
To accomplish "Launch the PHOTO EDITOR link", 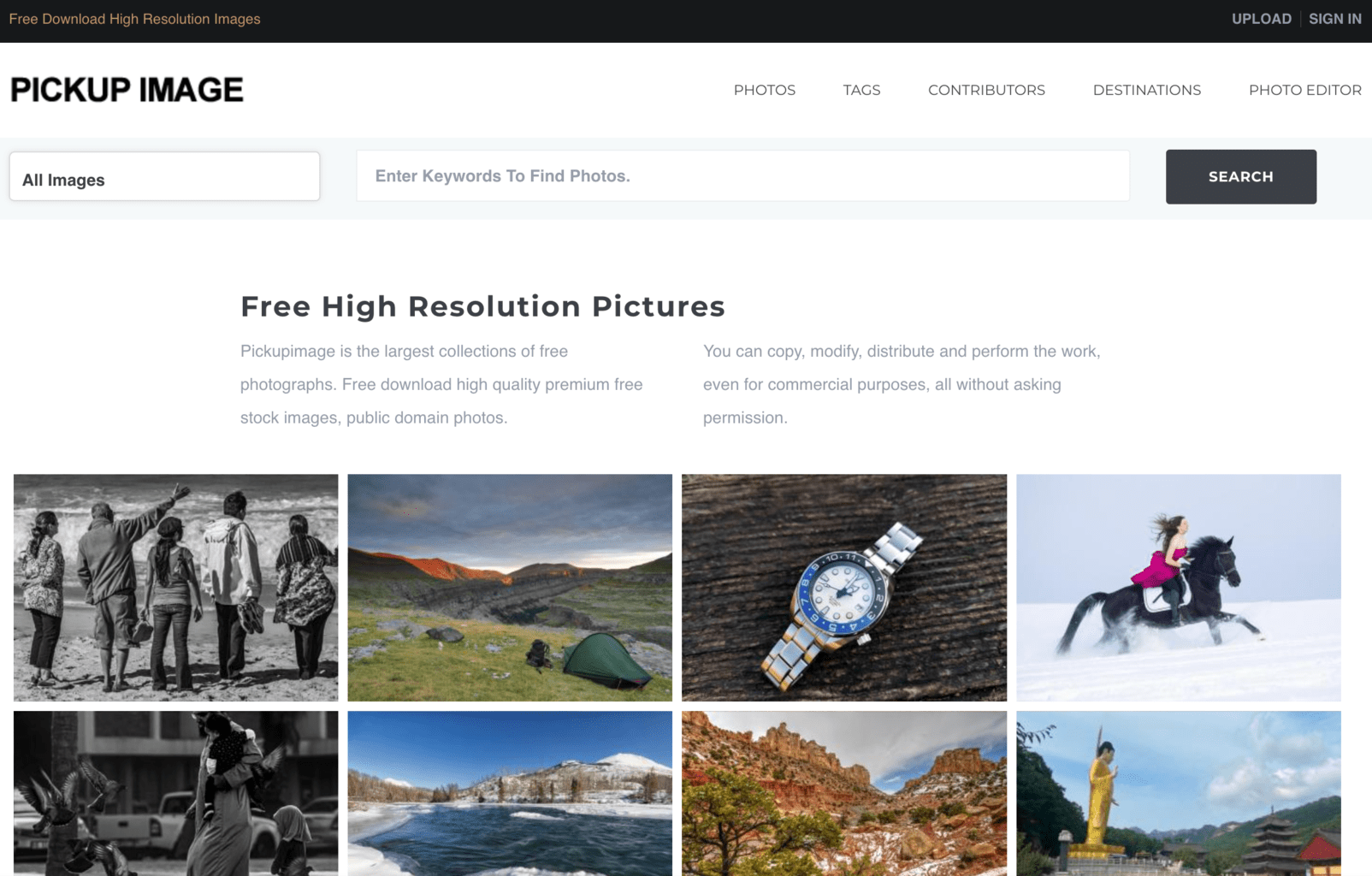I will (1304, 90).
